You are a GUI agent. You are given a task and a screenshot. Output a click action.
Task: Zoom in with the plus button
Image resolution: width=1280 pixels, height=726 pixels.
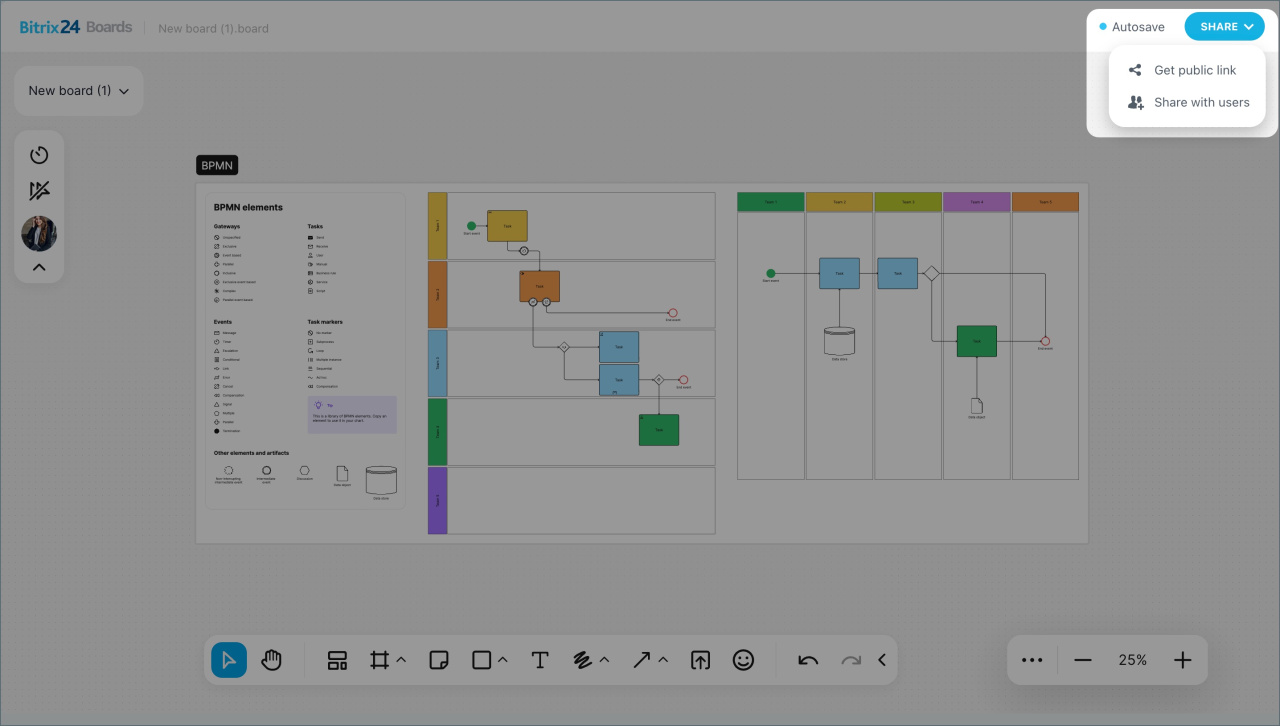1183,660
